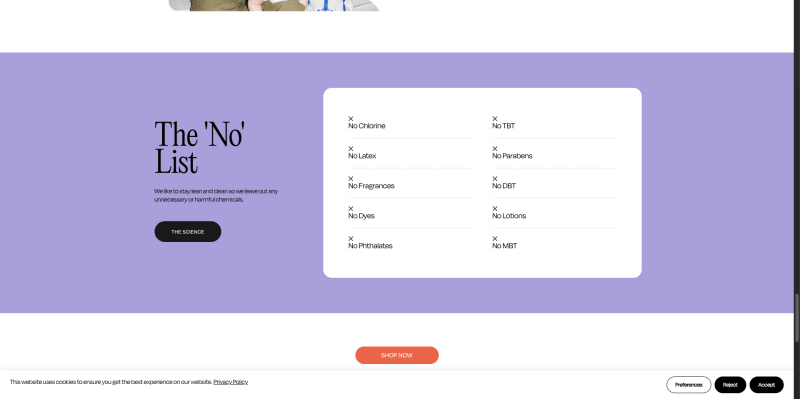
Task: Reject the cookies
Action: tap(730, 385)
